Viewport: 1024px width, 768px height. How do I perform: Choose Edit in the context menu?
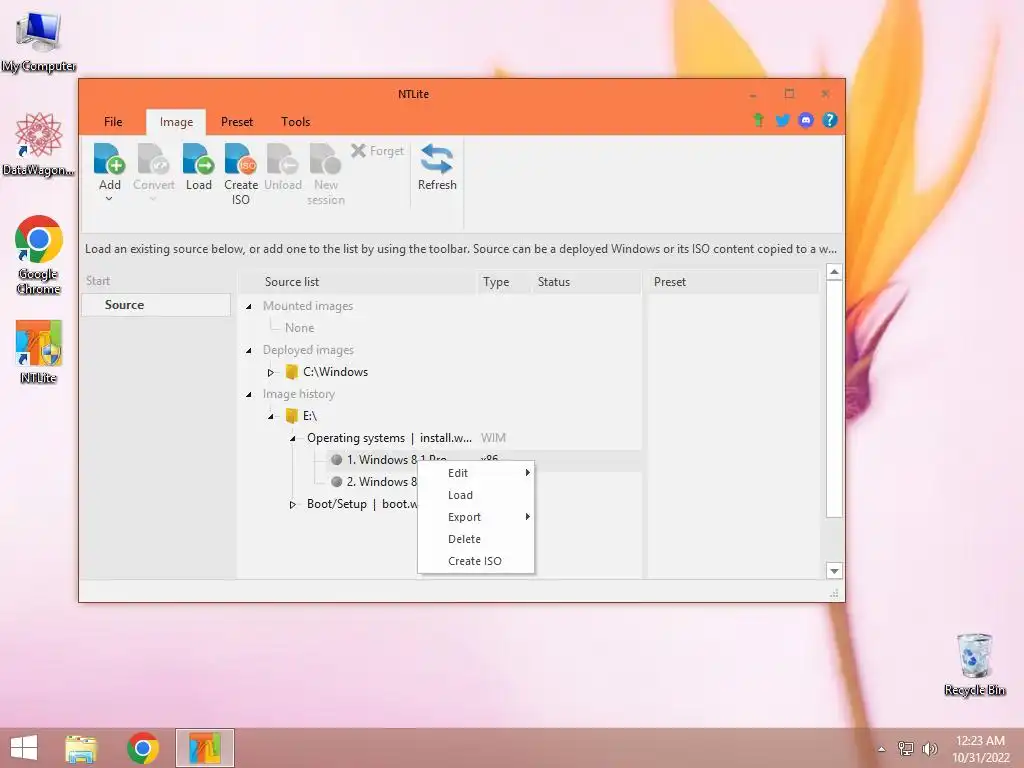pyautogui.click(x=476, y=473)
